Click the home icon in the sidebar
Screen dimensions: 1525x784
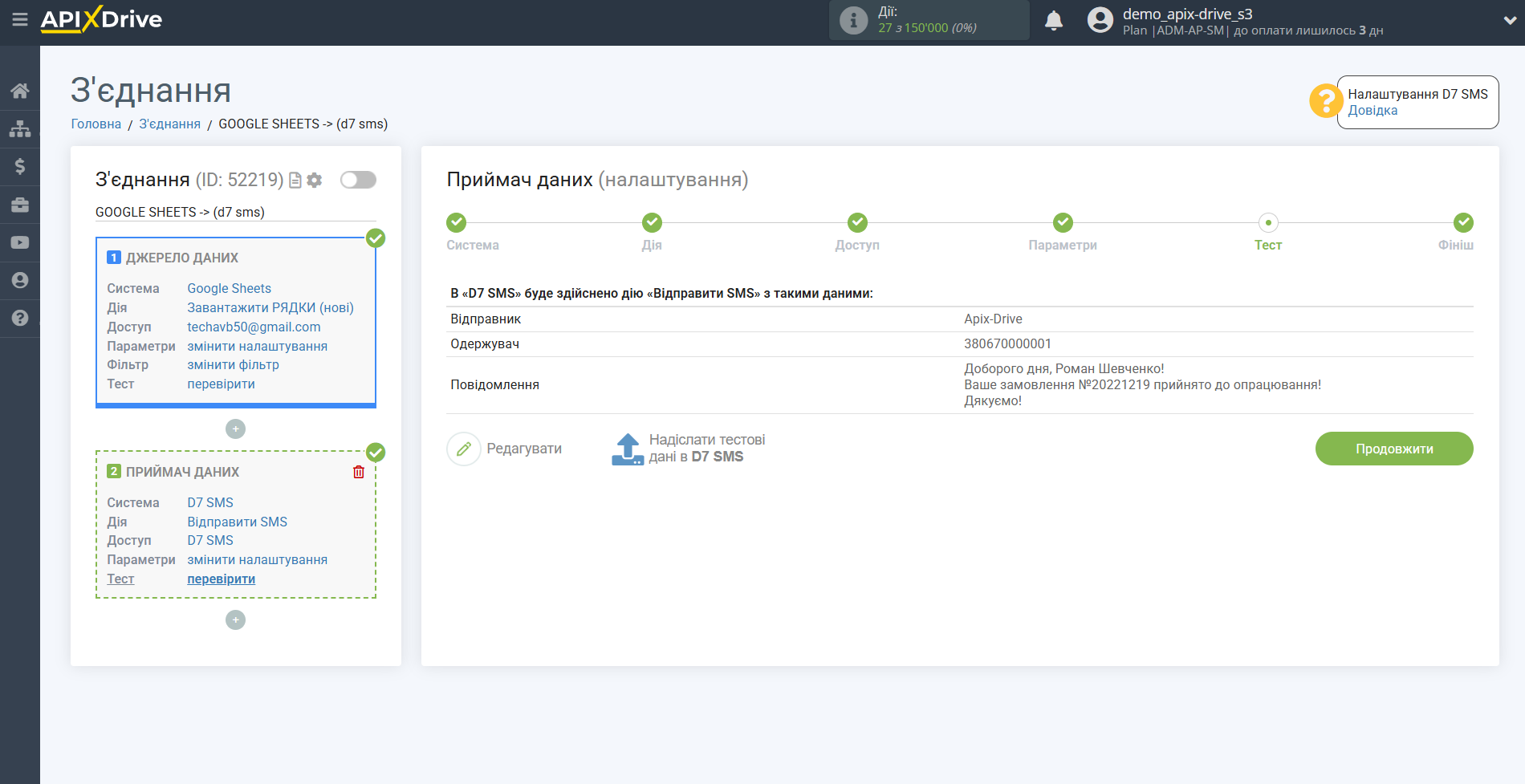click(x=20, y=91)
